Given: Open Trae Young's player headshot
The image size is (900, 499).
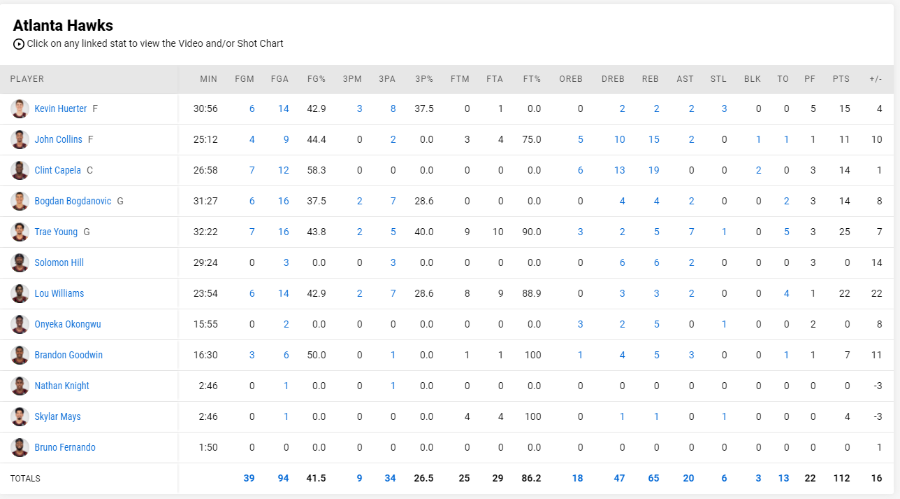Looking at the screenshot, I should click(x=20, y=232).
